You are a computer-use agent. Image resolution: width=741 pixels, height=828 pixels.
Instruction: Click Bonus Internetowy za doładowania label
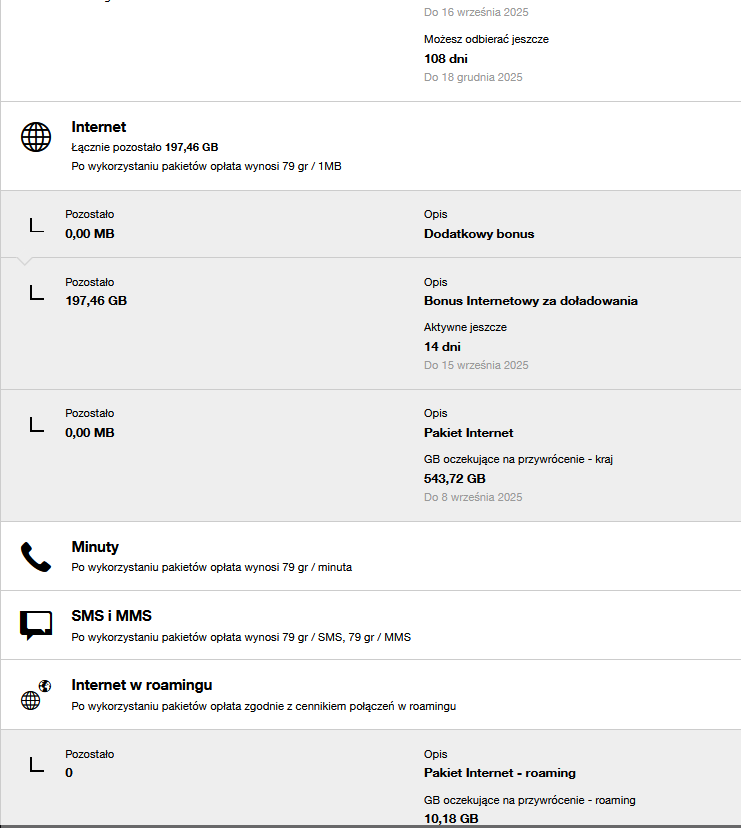click(530, 301)
